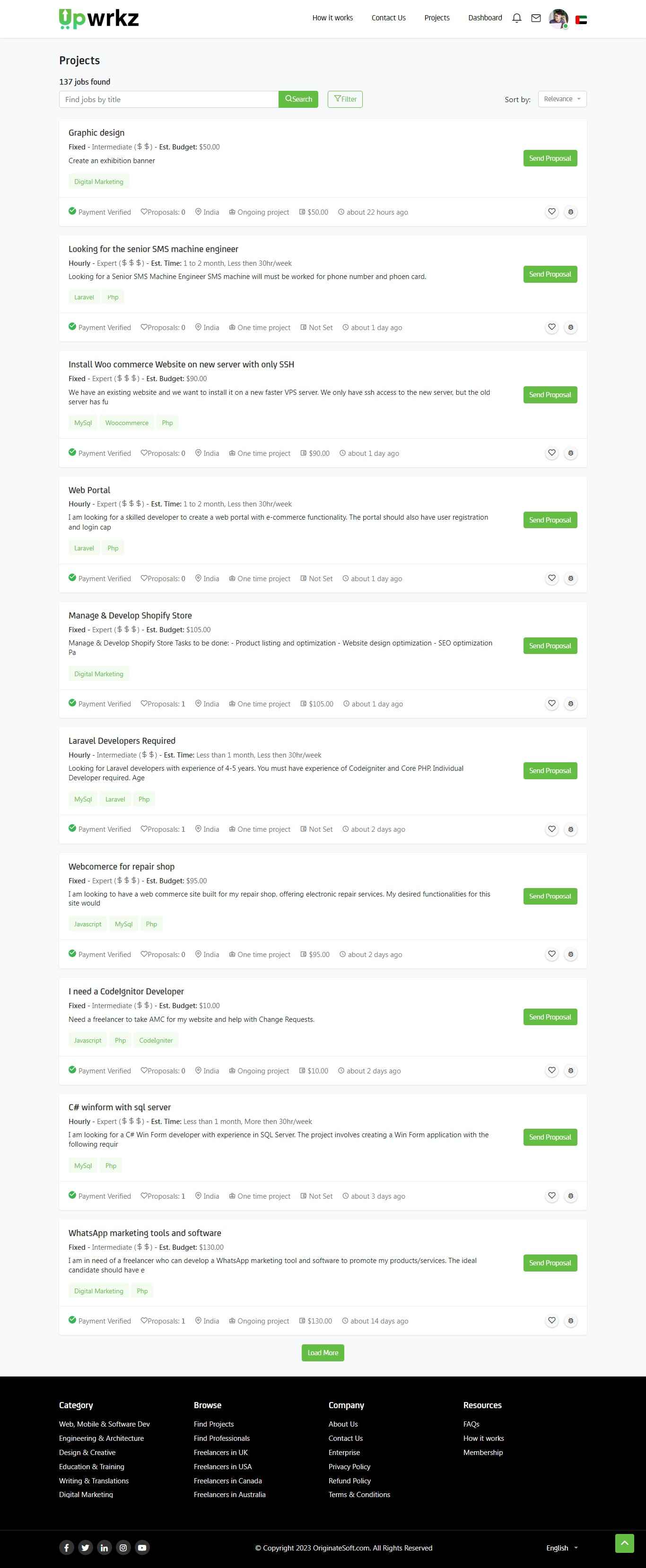Open the notifications bell icon
The width and height of the screenshot is (646, 1568).
[x=517, y=18]
